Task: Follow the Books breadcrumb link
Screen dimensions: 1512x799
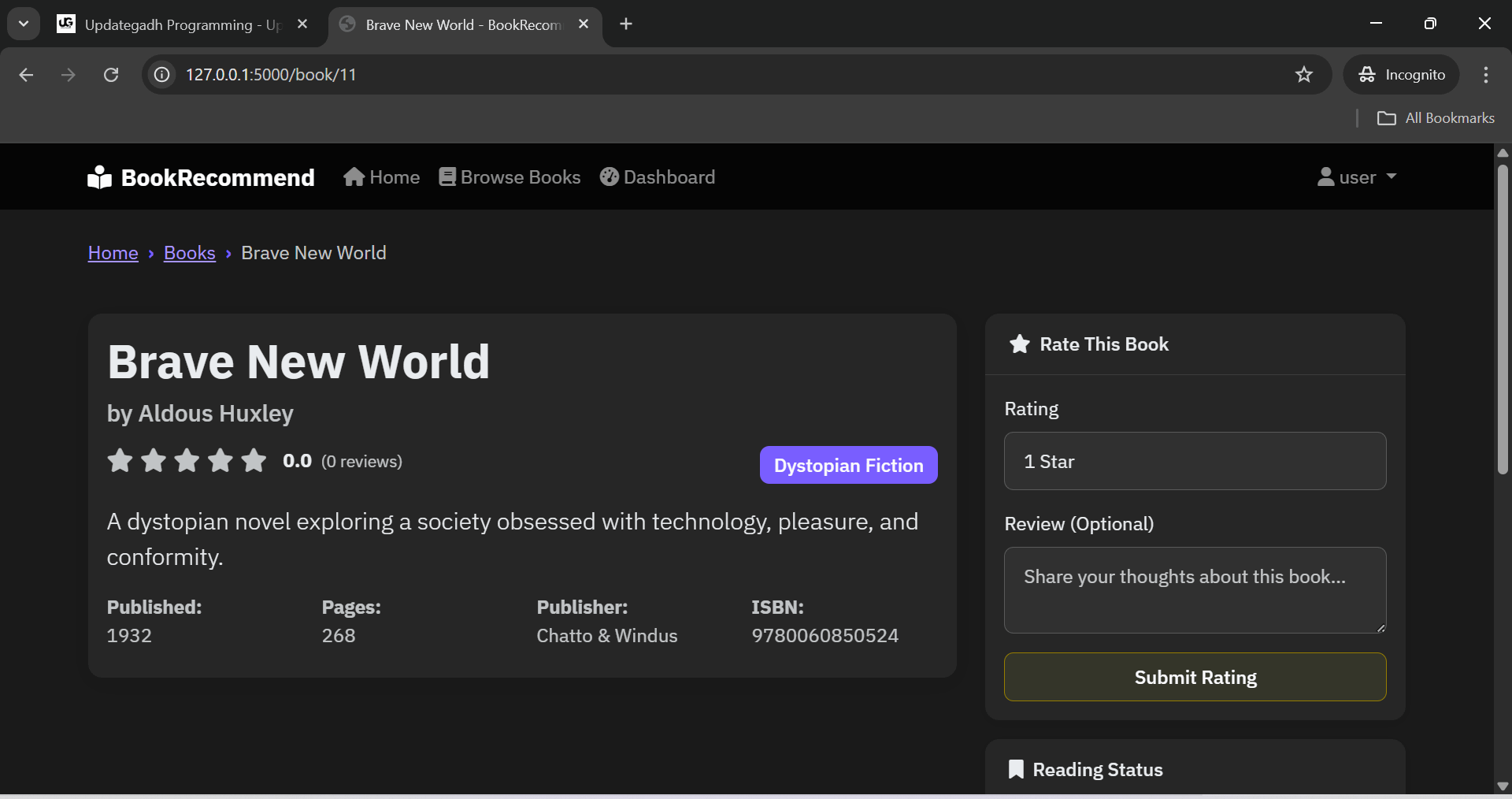Action: coord(190,253)
